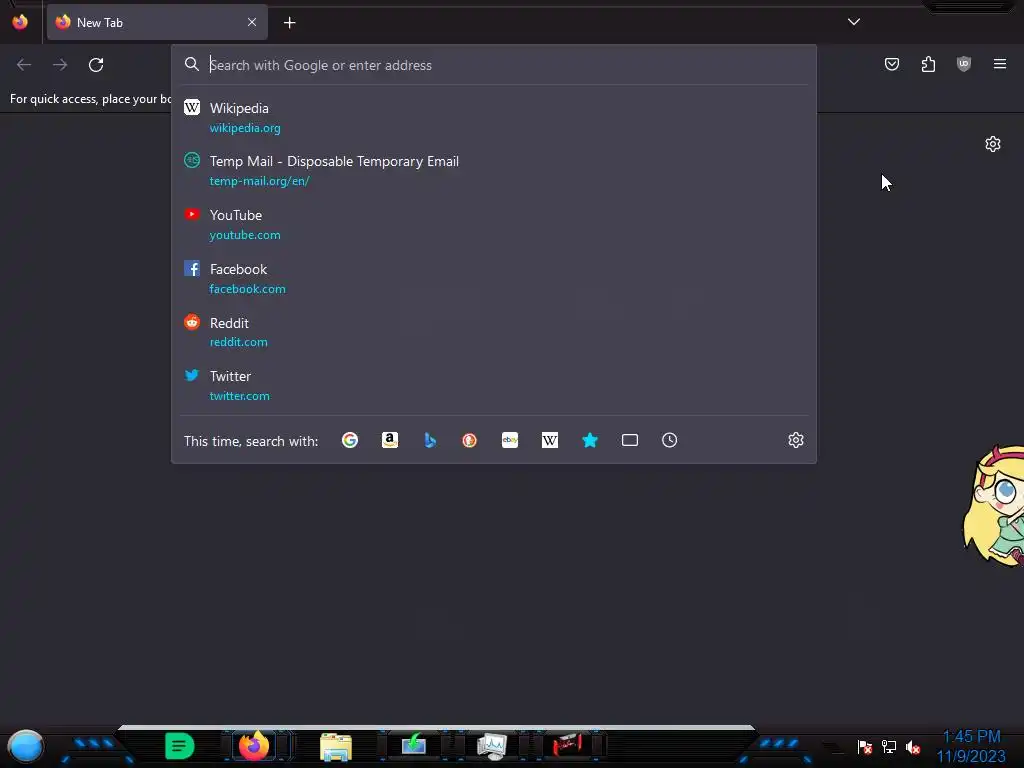Image resolution: width=1024 pixels, height=768 pixels.
Task: Open the Firefox hamburger menu
Action: coord(1000,64)
